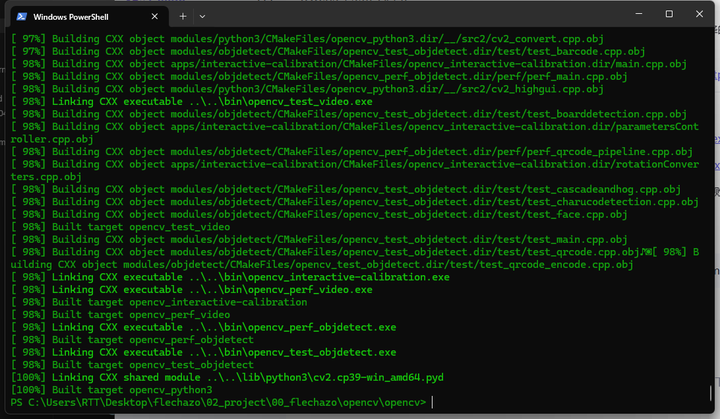Image resolution: width=720 pixels, height=419 pixels.
Task: Click 'Built target opencv_perf_objdetect' line
Action: (132, 340)
